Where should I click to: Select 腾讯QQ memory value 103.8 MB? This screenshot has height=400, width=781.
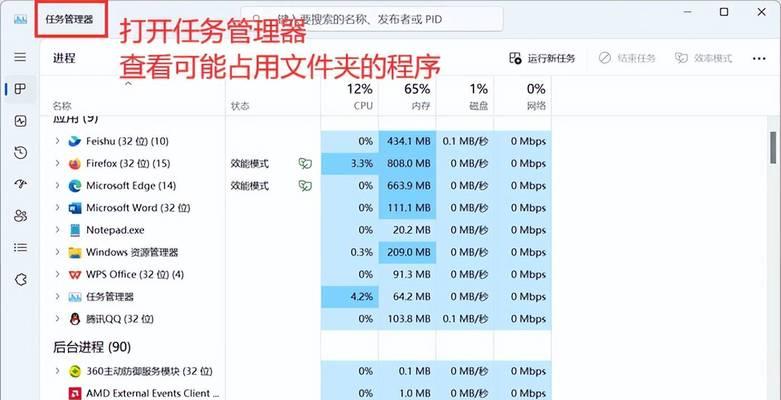coord(408,319)
